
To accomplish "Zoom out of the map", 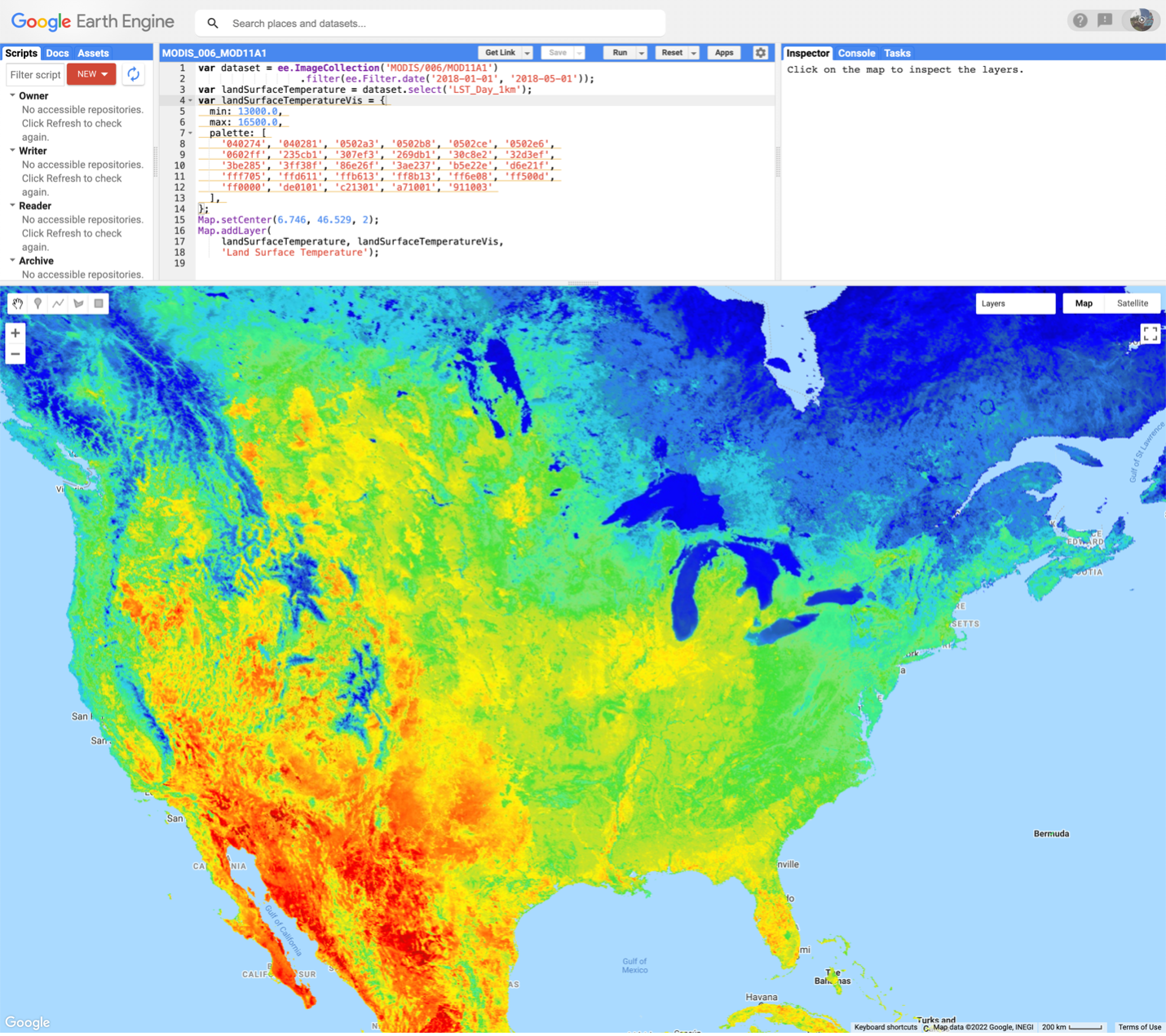I will tap(15, 354).
